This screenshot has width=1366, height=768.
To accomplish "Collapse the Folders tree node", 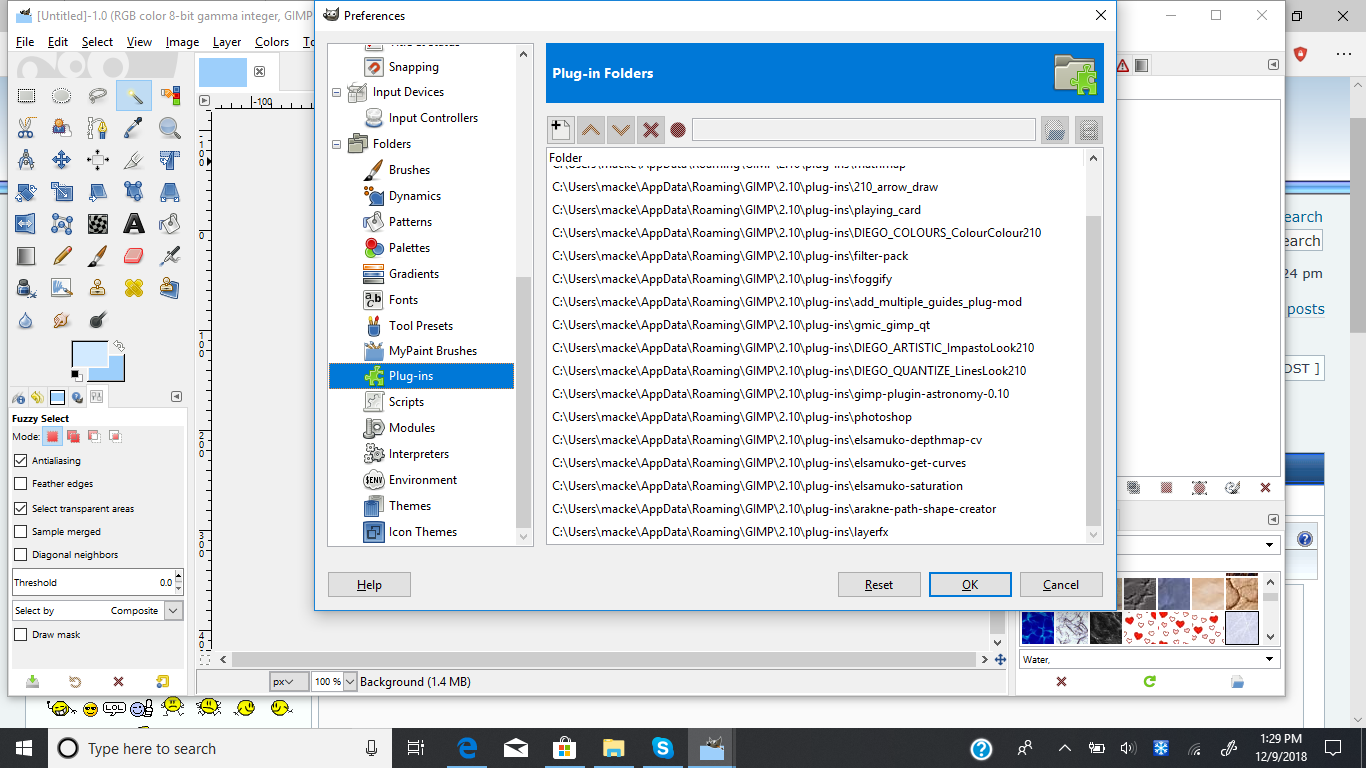I will (x=337, y=144).
